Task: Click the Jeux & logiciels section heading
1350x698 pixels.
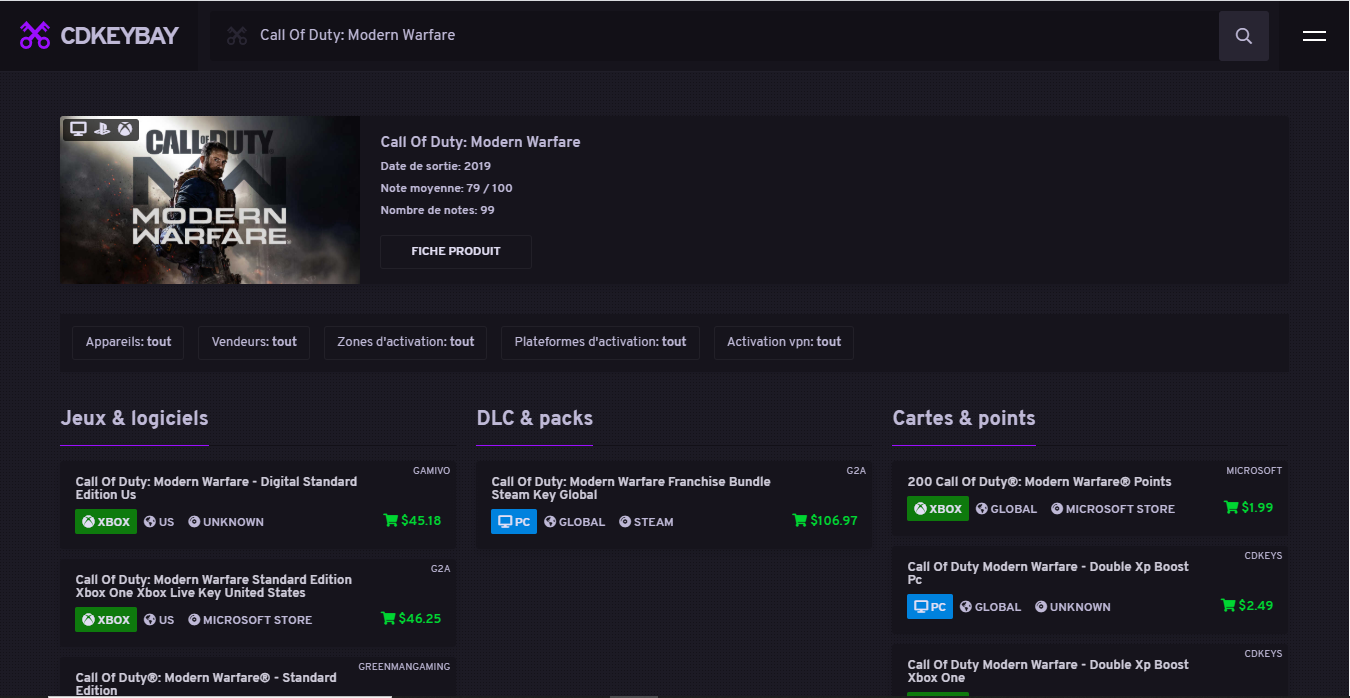Action: tap(134, 418)
